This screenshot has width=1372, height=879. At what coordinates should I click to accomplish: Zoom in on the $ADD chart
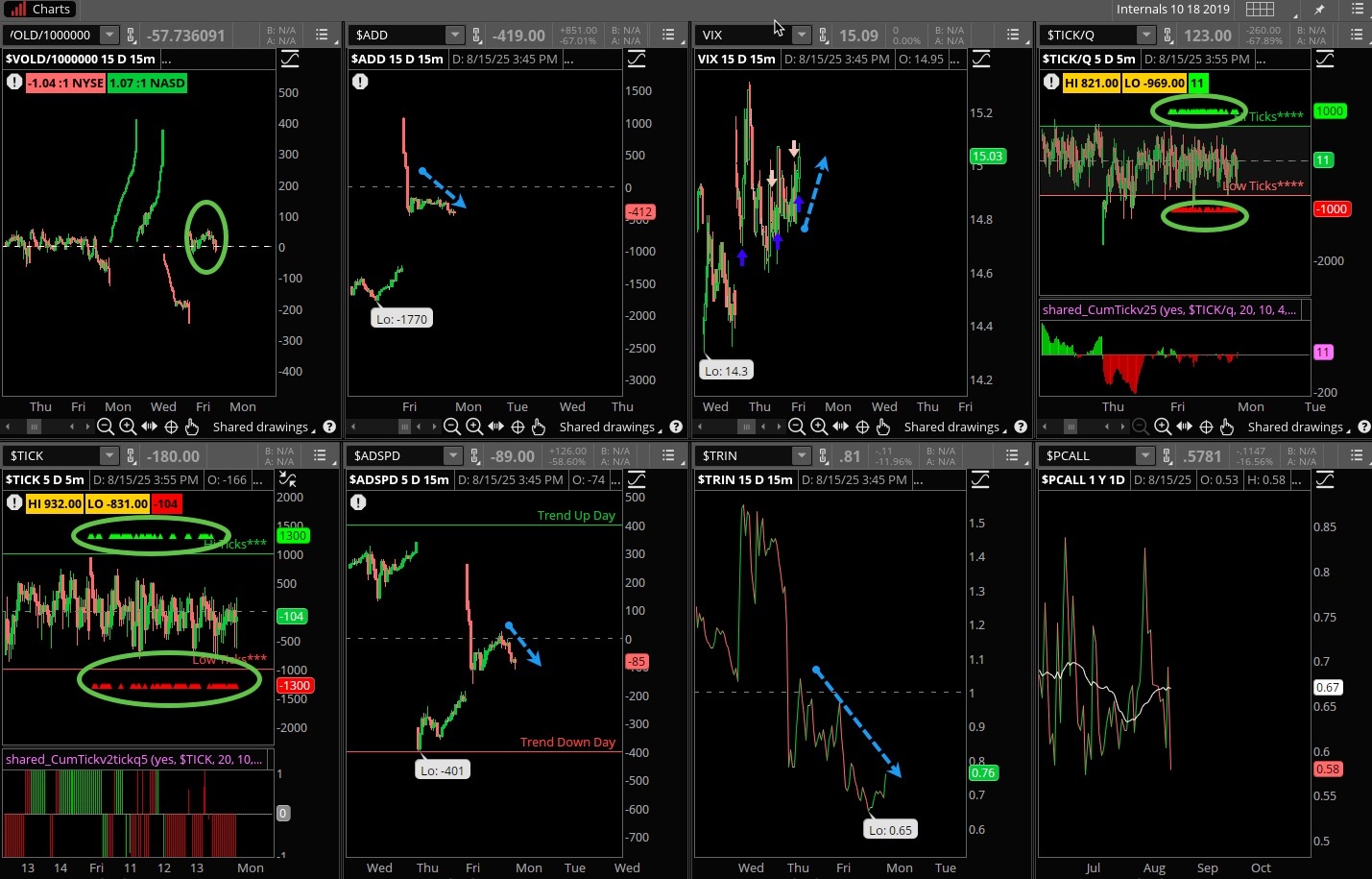pyautogui.click(x=473, y=427)
